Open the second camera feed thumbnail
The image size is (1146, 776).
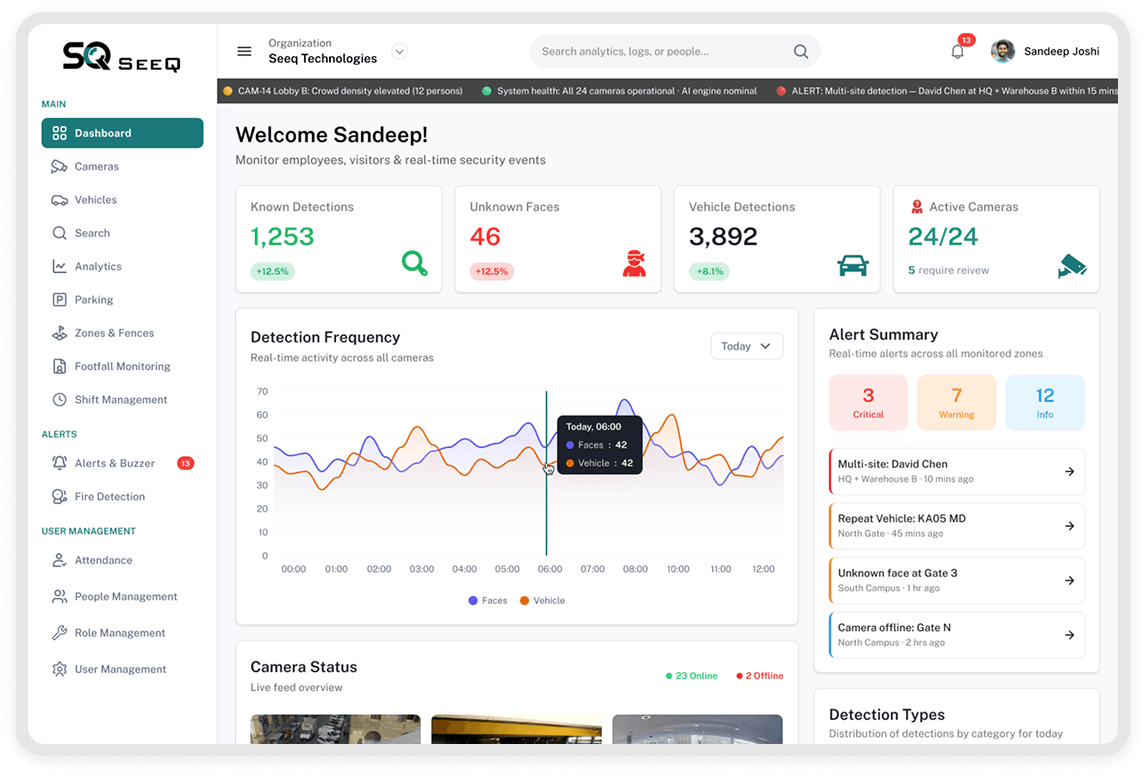[517, 729]
